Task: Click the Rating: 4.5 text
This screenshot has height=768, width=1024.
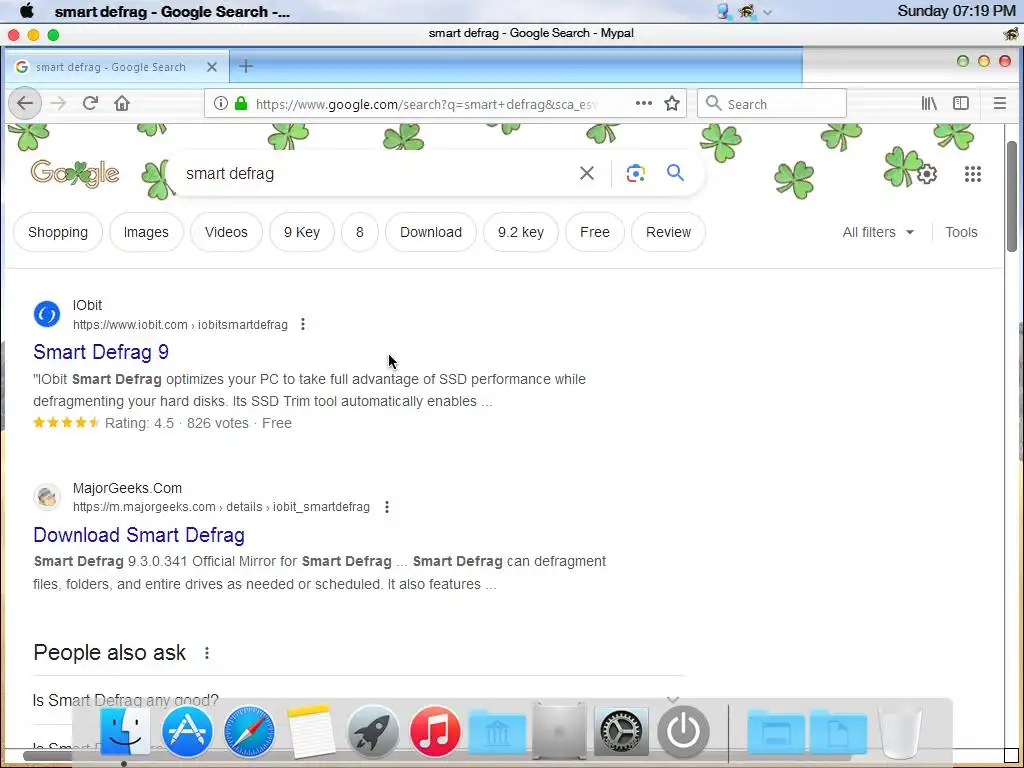Action: [x=139, y=423]
